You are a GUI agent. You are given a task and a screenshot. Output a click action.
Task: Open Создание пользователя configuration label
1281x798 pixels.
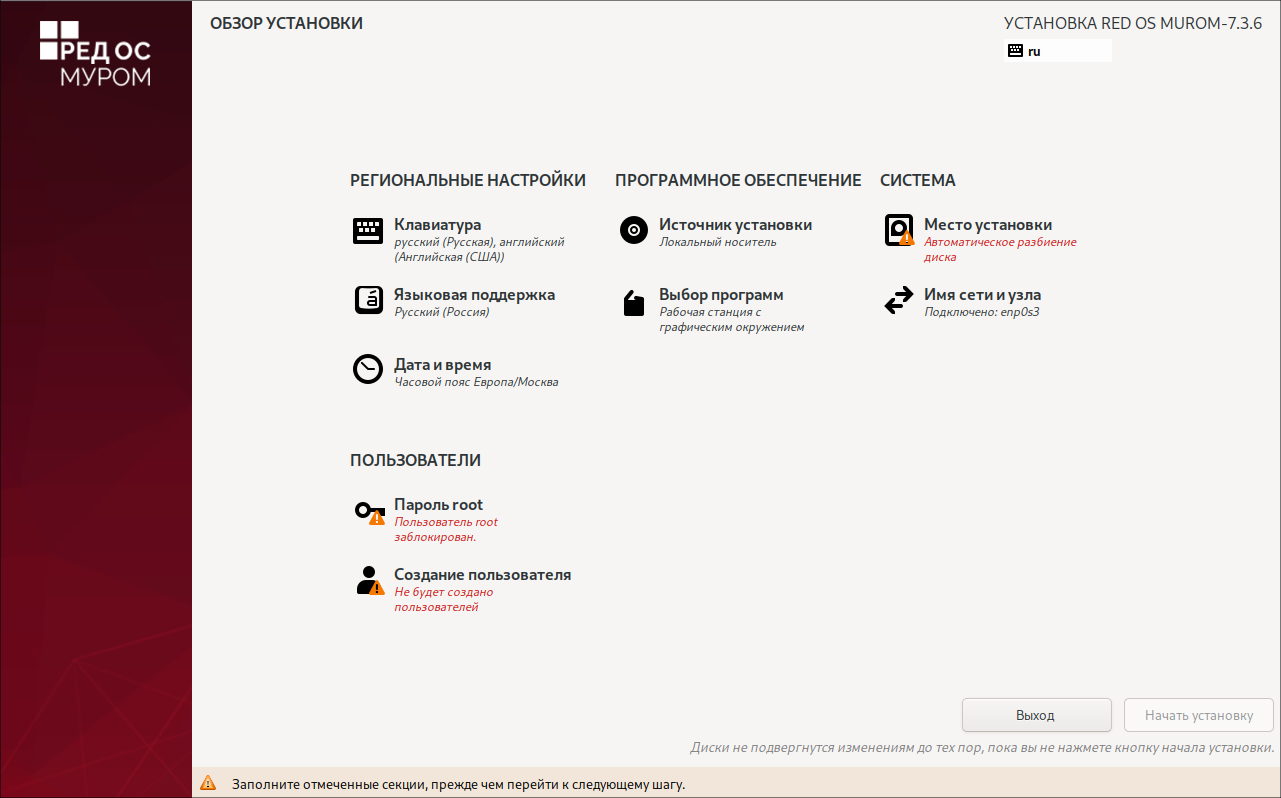tap(482, 575)
